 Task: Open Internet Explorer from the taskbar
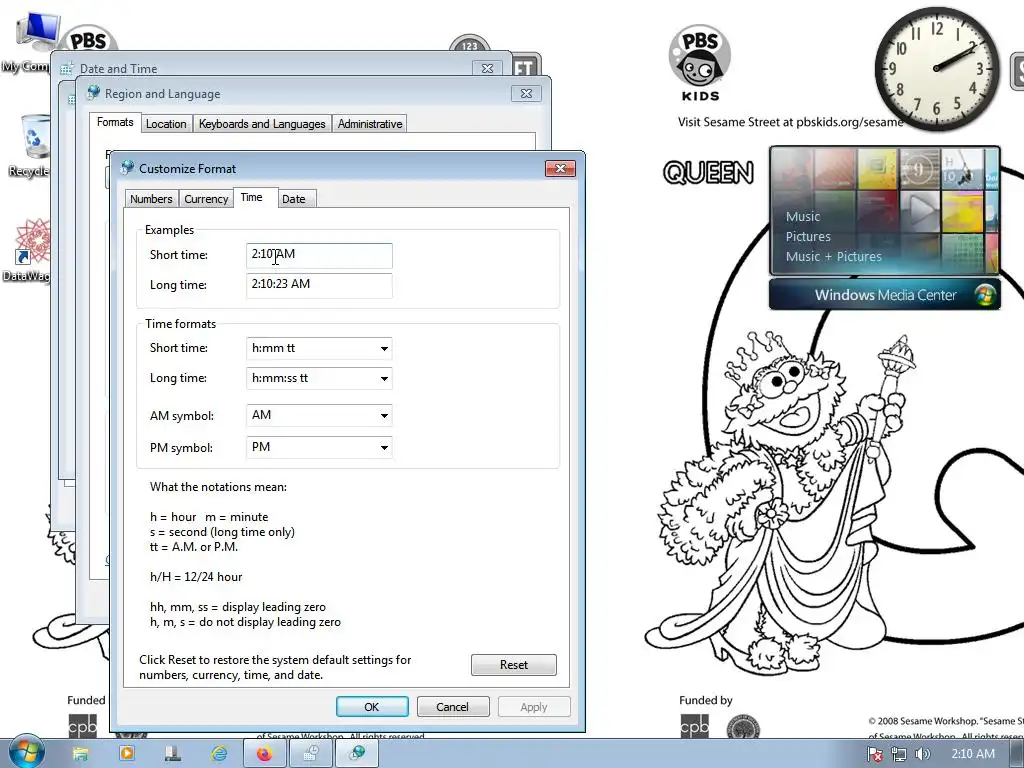click(219, 754)
